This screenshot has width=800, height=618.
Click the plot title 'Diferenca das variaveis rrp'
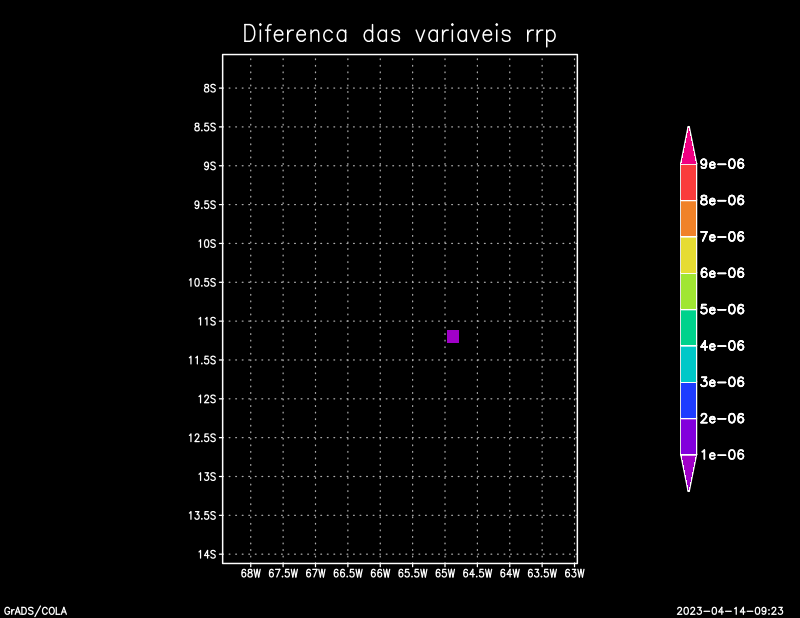(x=399, y=34)
